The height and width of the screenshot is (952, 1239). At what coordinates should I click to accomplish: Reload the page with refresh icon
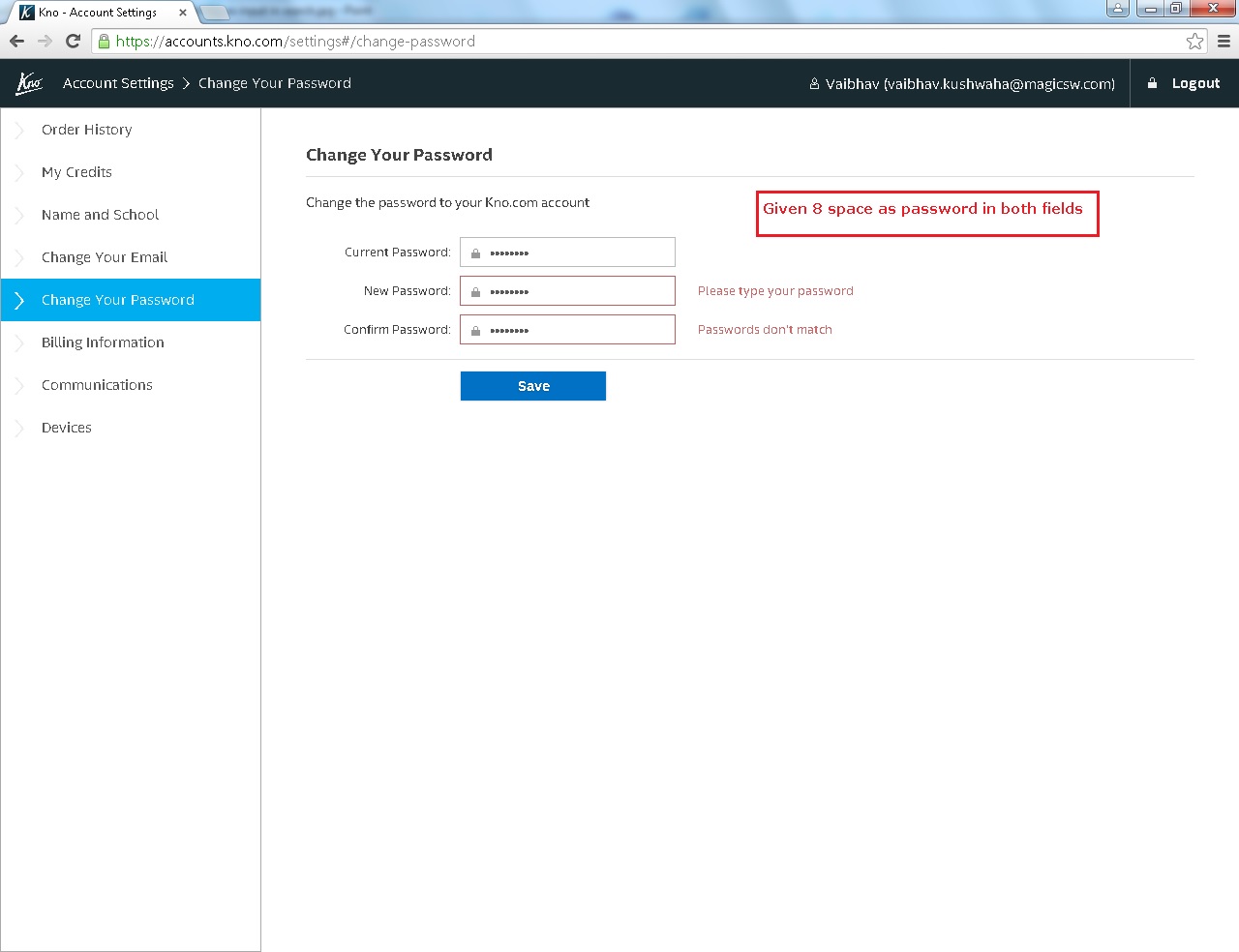pos(73,41)
